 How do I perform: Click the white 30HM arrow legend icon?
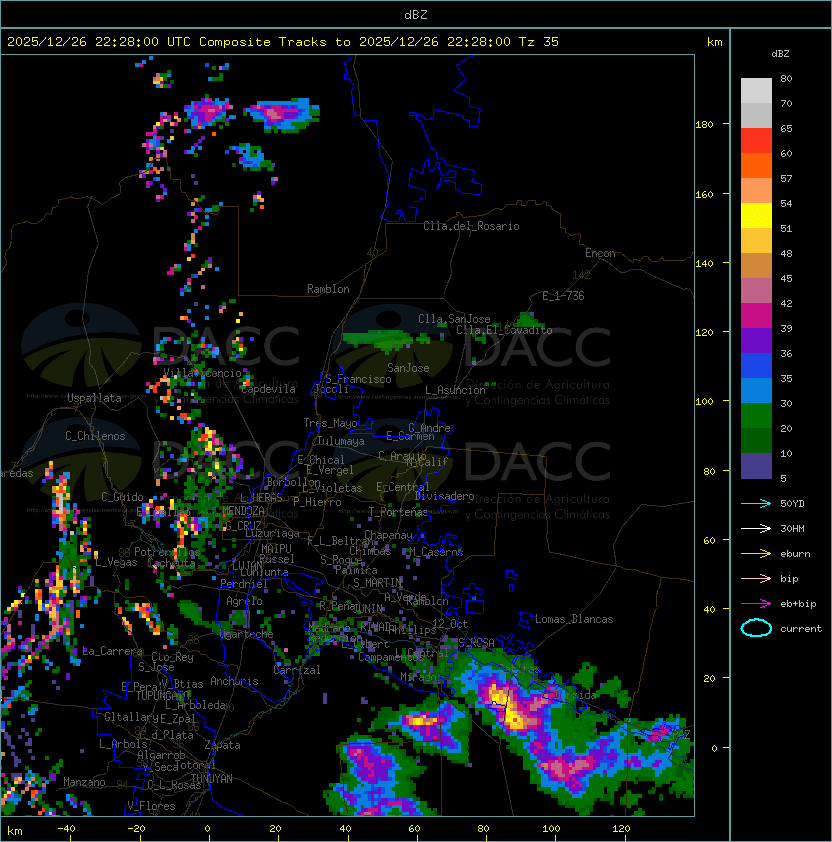pyautogui.click(x=756, y=528)
